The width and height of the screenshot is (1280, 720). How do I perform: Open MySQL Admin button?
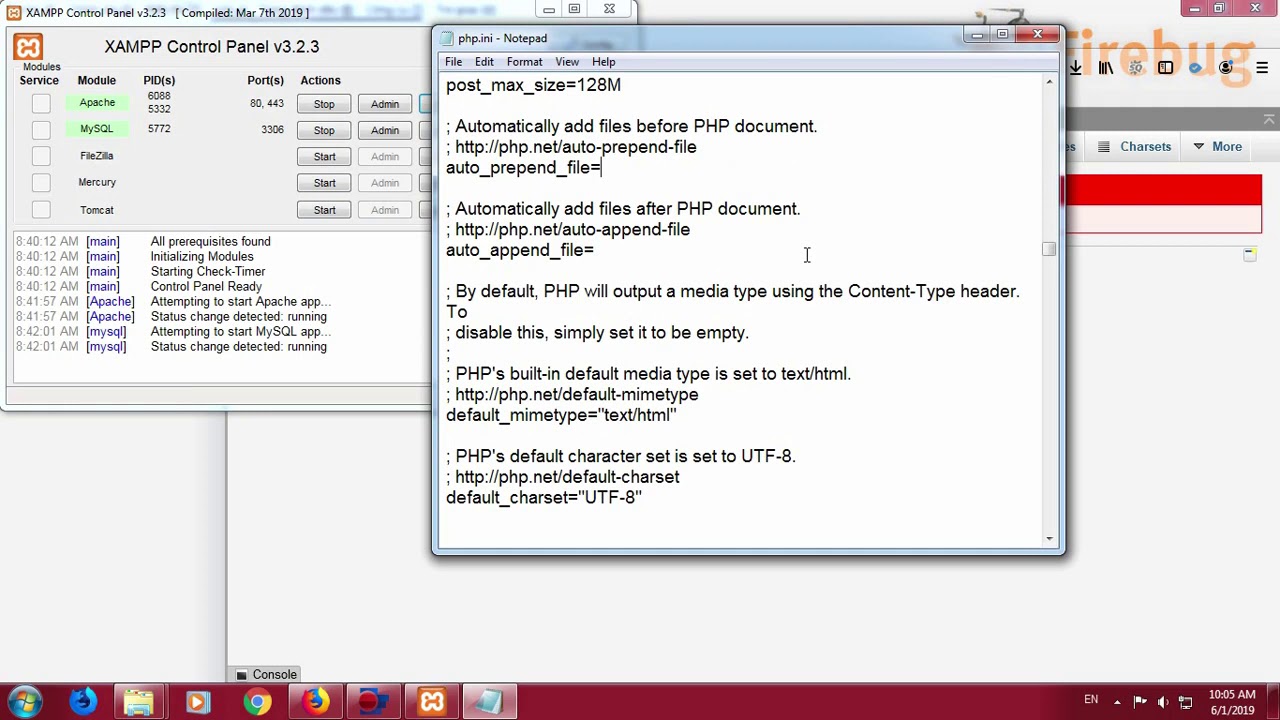tap(385, 130)
